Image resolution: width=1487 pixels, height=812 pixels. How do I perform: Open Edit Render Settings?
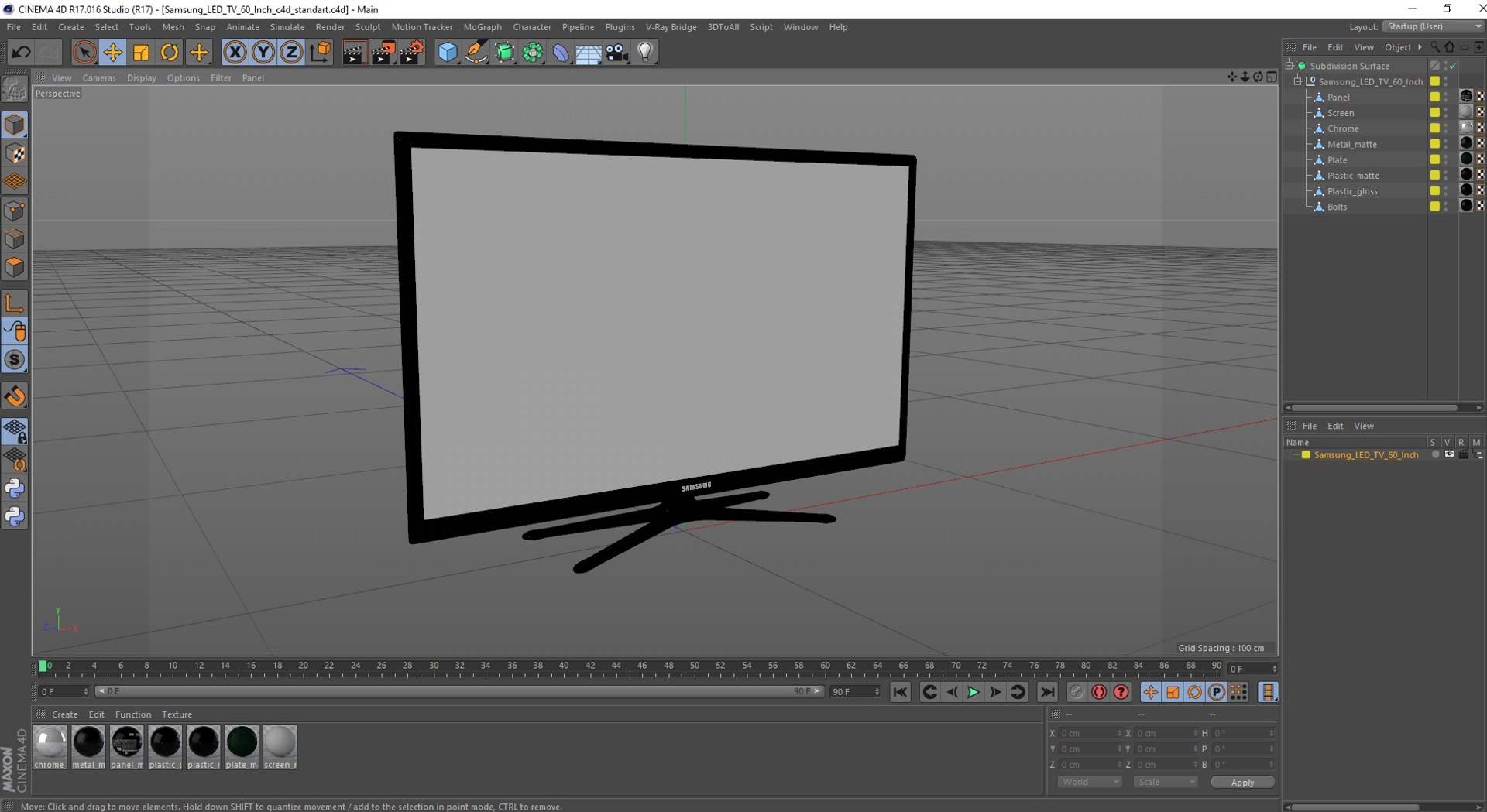point(411,52)
